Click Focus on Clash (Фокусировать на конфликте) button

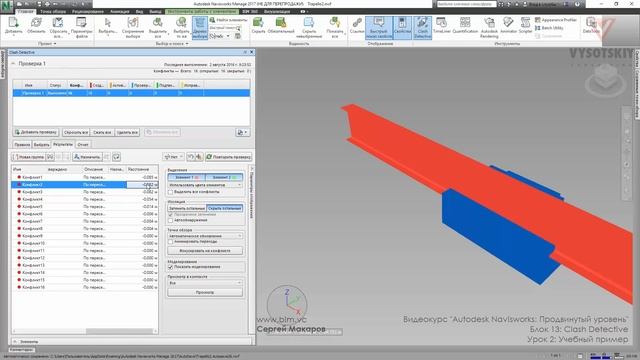pos(205,251)
